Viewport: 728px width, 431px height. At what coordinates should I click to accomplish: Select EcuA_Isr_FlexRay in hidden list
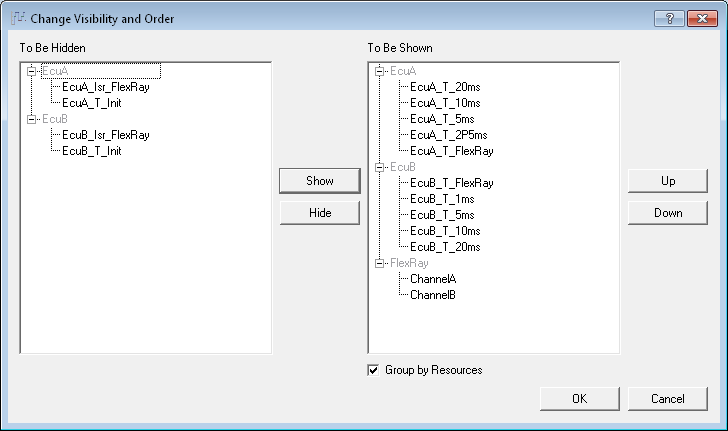[106, 87]
